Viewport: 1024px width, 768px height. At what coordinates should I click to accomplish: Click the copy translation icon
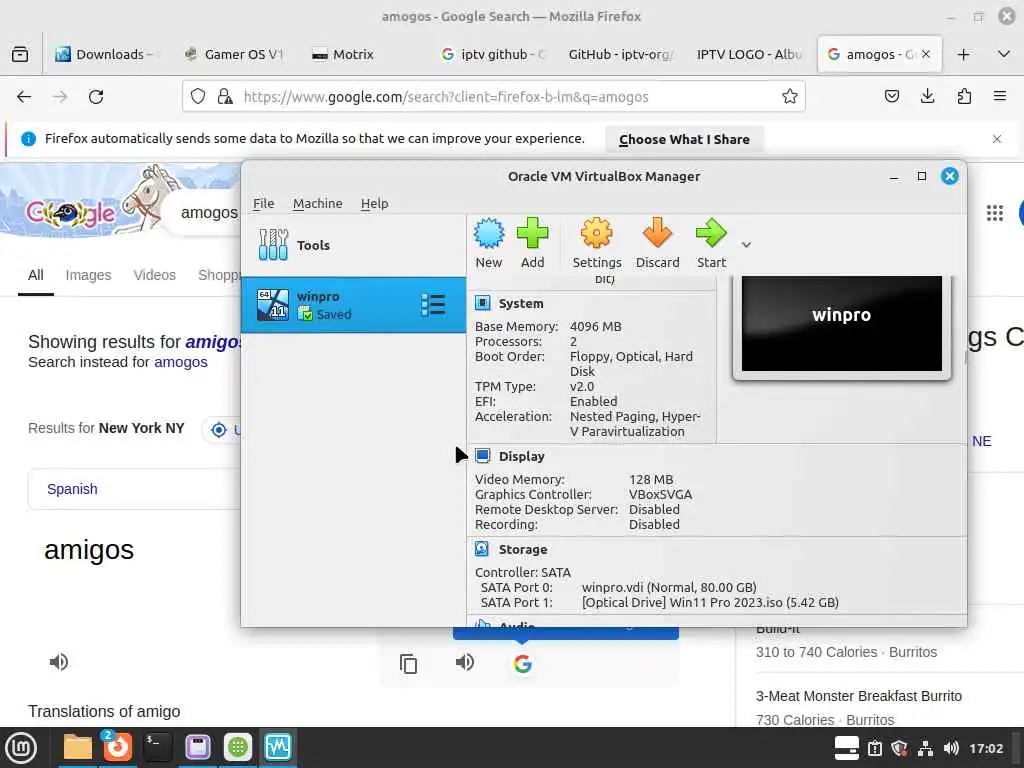coord(408,664)
